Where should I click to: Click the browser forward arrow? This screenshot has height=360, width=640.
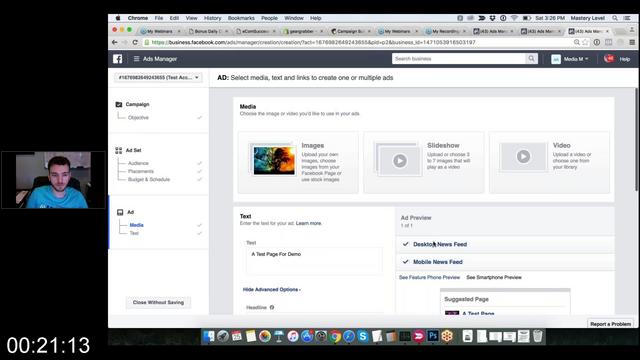[x=124, y=42]
